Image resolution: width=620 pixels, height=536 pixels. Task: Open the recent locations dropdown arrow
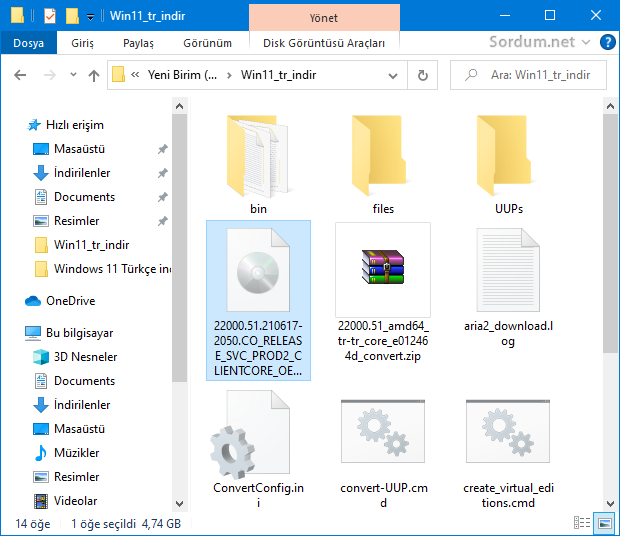(x=73, y=74)
